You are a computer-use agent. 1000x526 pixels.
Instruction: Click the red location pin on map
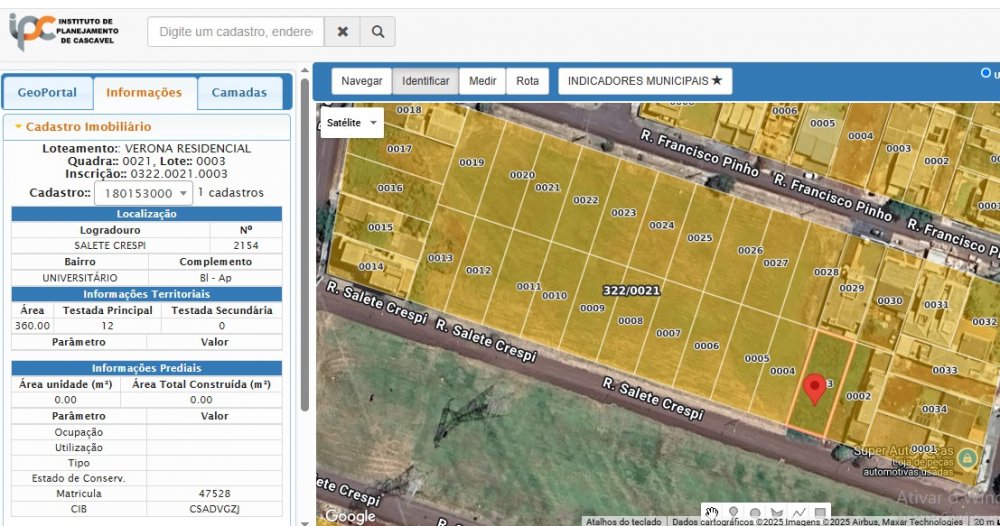(x=815, y=388)
